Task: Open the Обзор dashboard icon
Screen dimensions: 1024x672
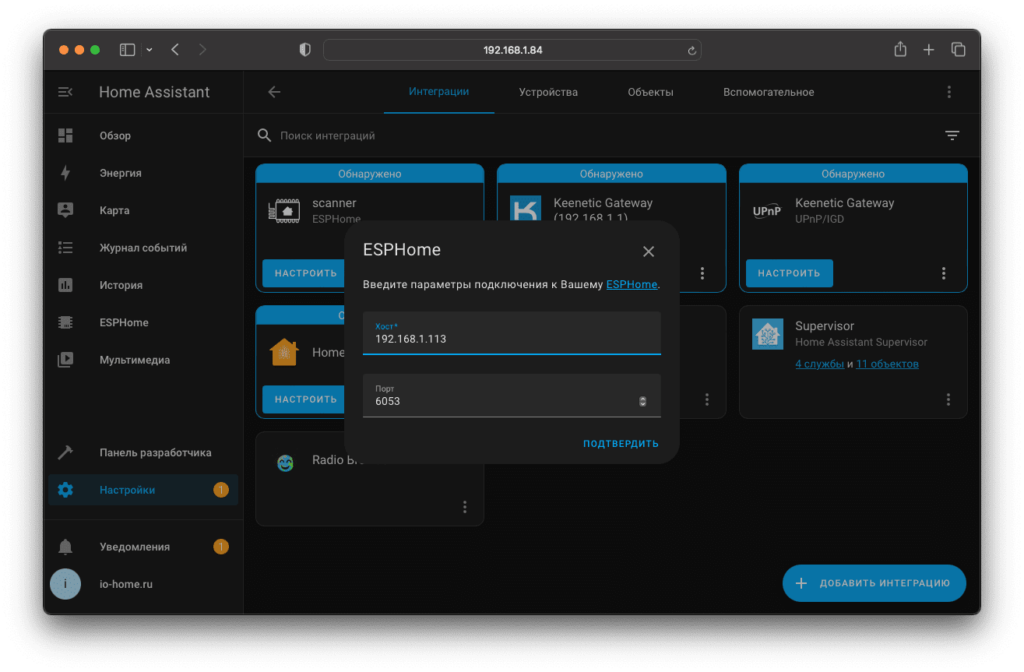Action: 65,135
